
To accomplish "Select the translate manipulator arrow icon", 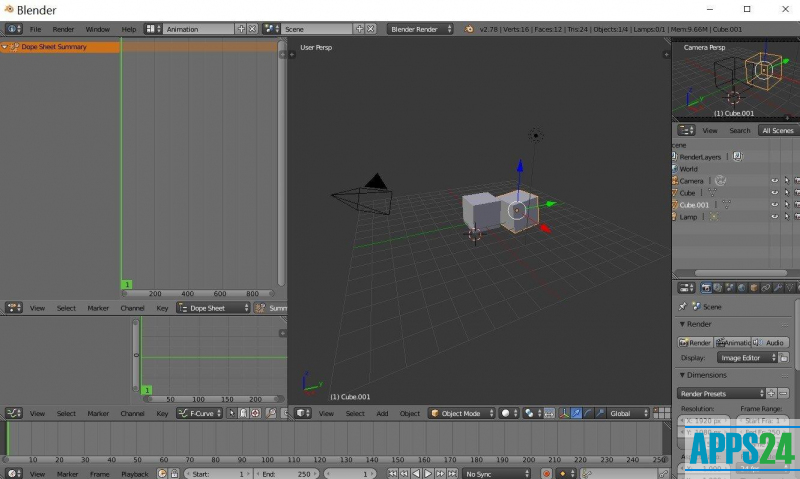I will [577, 413].
